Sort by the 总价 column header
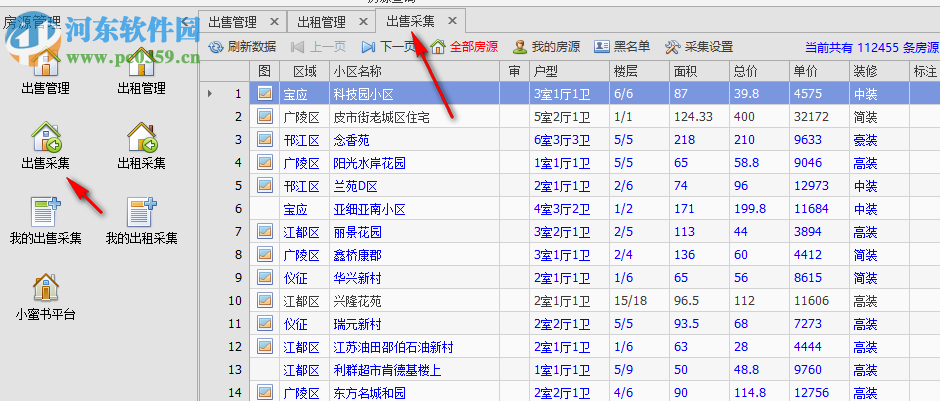 (x=760, y=72)
